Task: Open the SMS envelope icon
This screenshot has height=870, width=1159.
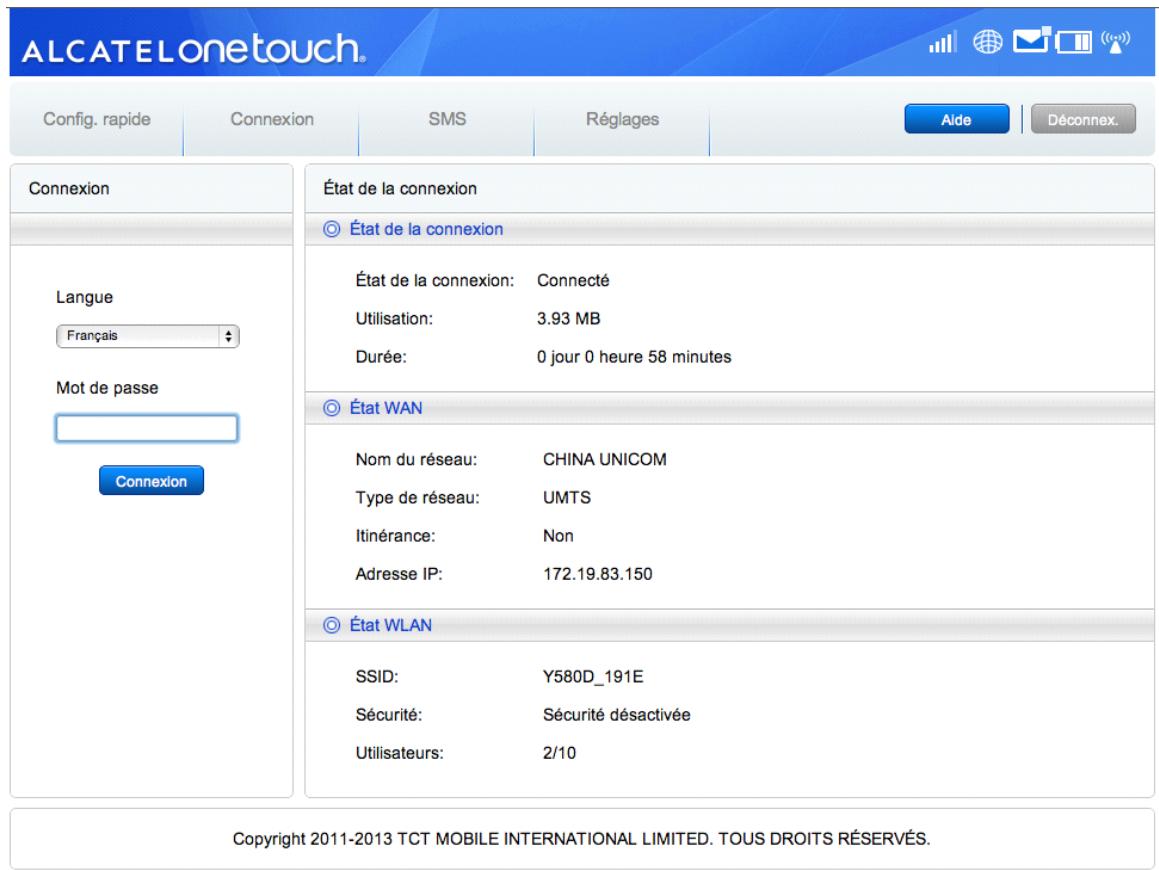Action: tap(1032, 41)
